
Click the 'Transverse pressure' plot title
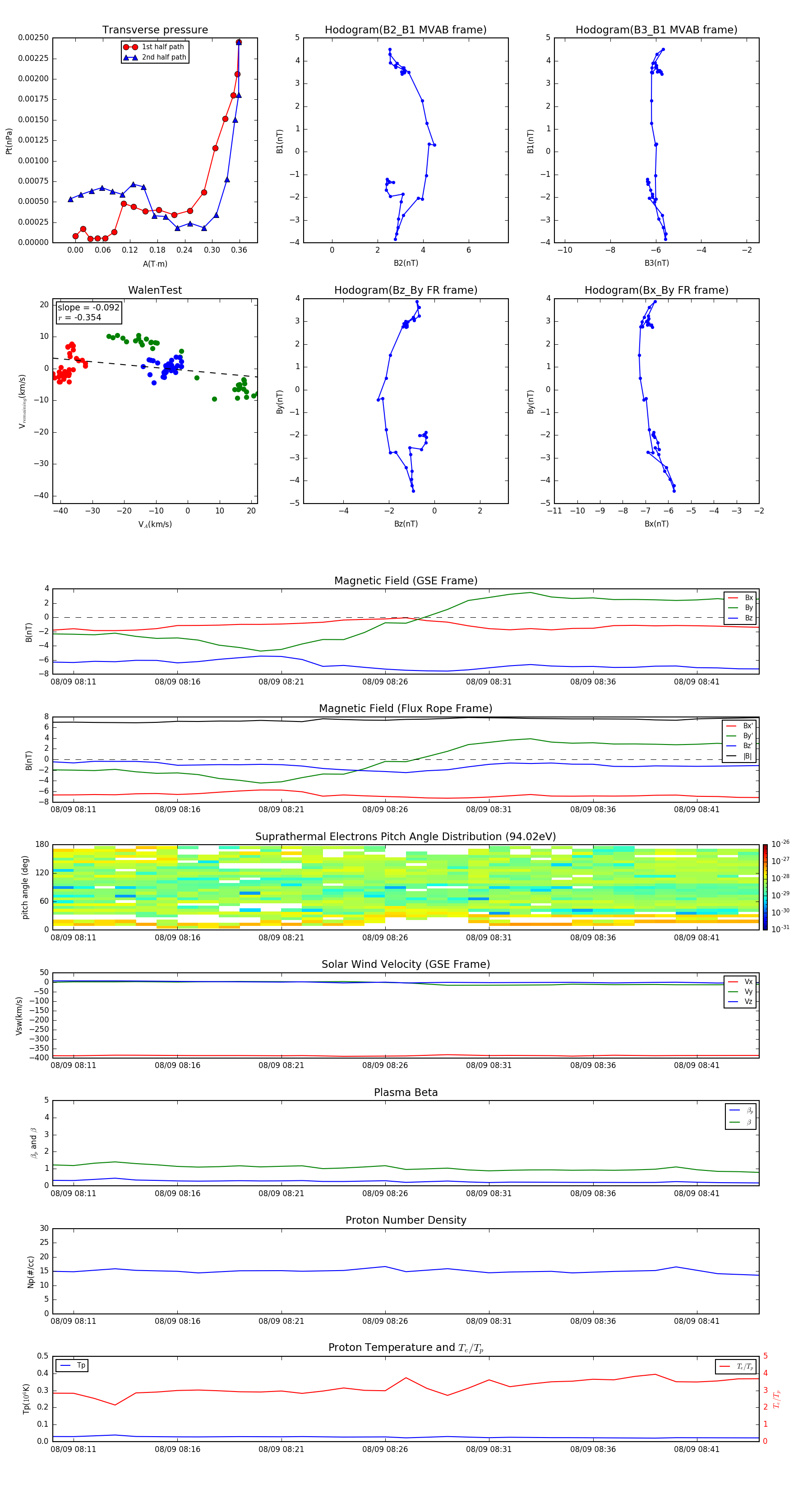click(x=155, y=30)
